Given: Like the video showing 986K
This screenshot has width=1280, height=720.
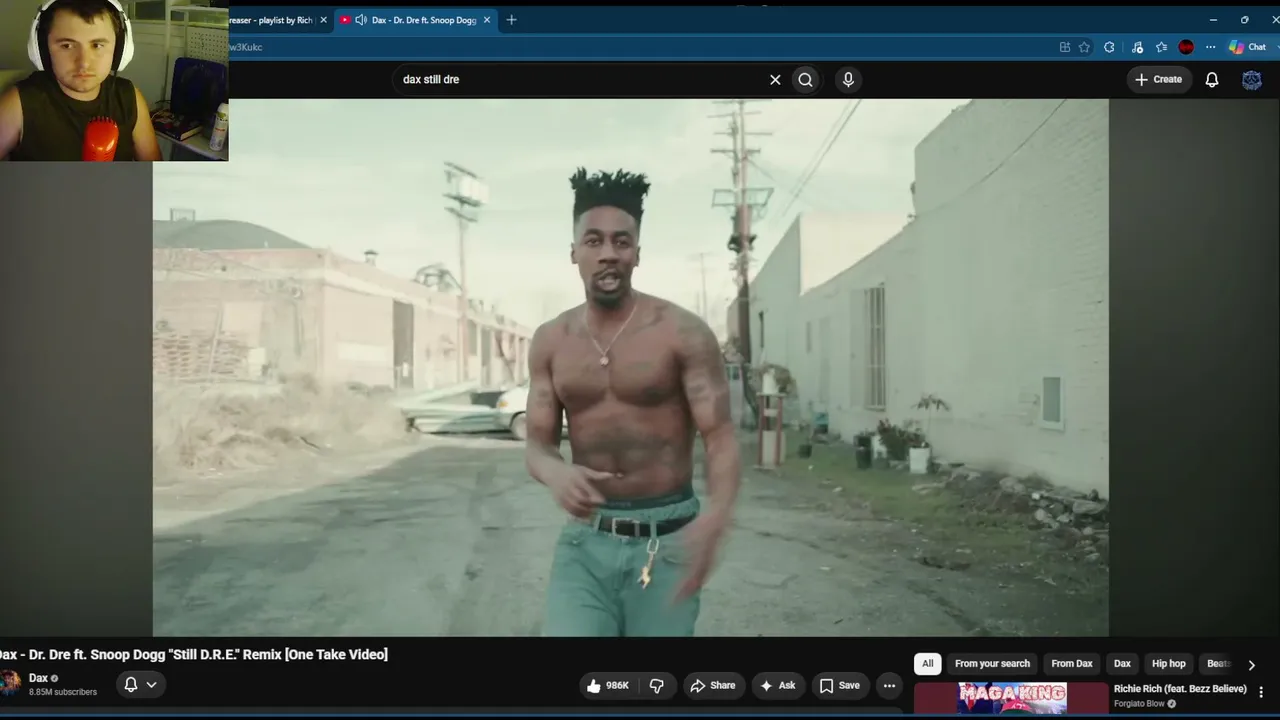Looking at the screenshot, I should [608, 685].
